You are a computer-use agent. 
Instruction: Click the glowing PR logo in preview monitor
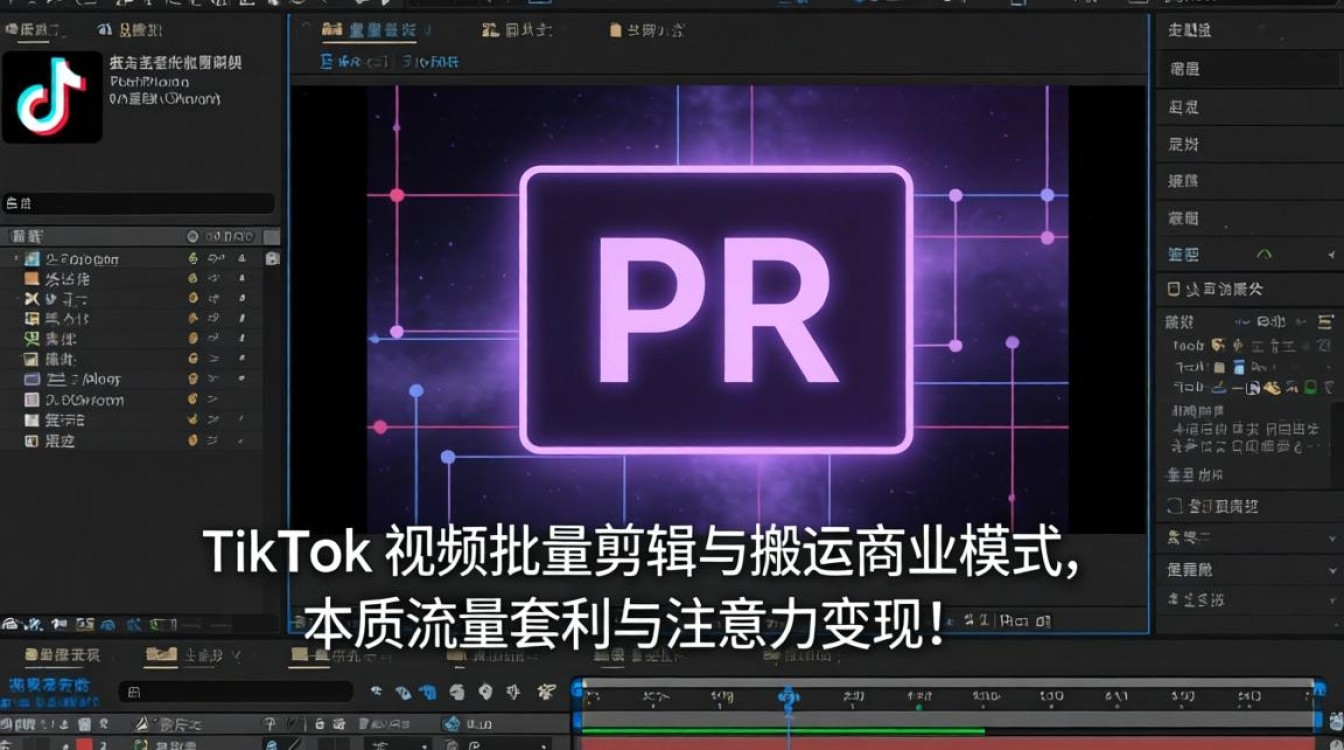pos(716,310)
